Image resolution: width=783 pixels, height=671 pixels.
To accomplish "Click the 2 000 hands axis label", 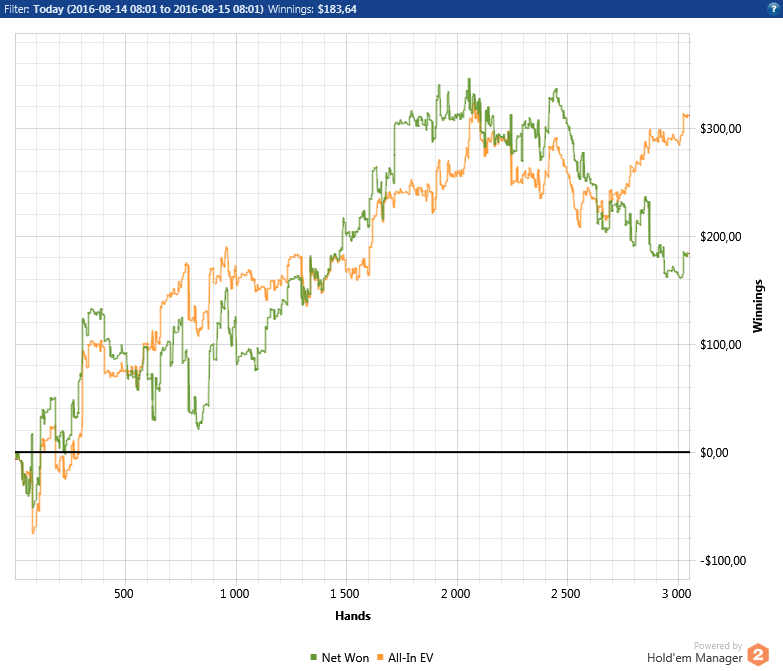I will click(455, 594).
